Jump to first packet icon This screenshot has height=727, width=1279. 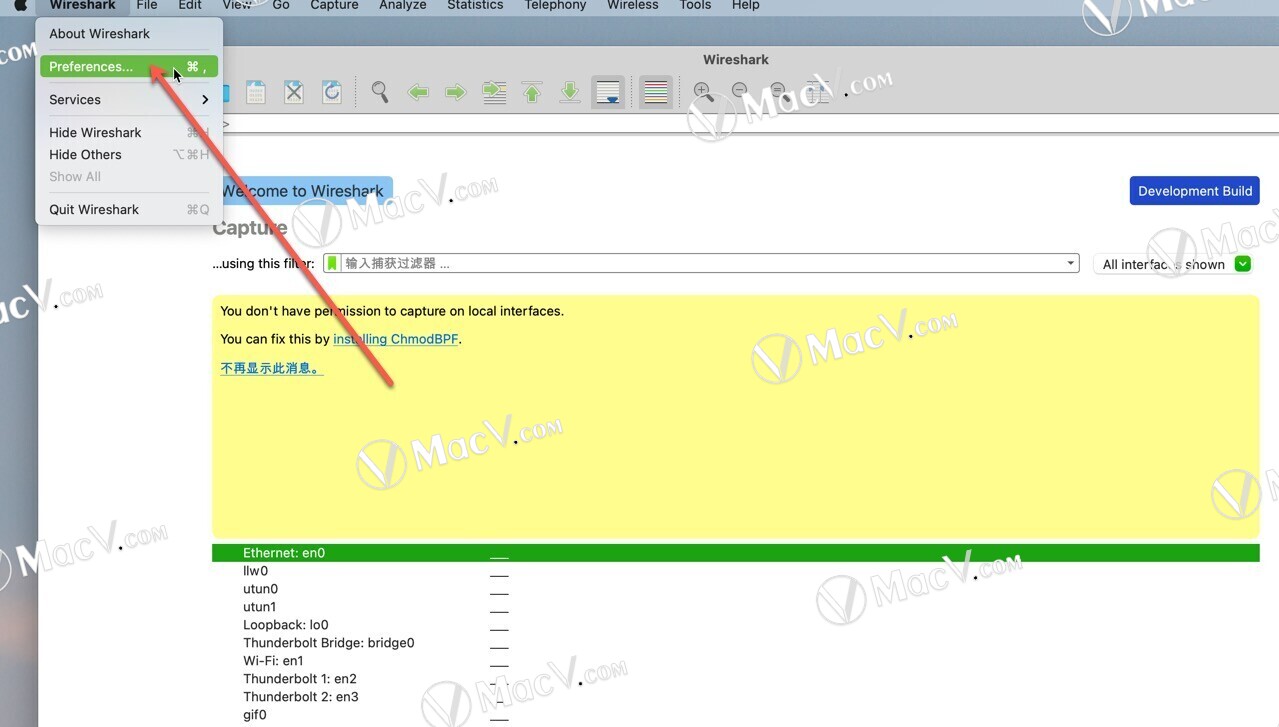point(532,93)
